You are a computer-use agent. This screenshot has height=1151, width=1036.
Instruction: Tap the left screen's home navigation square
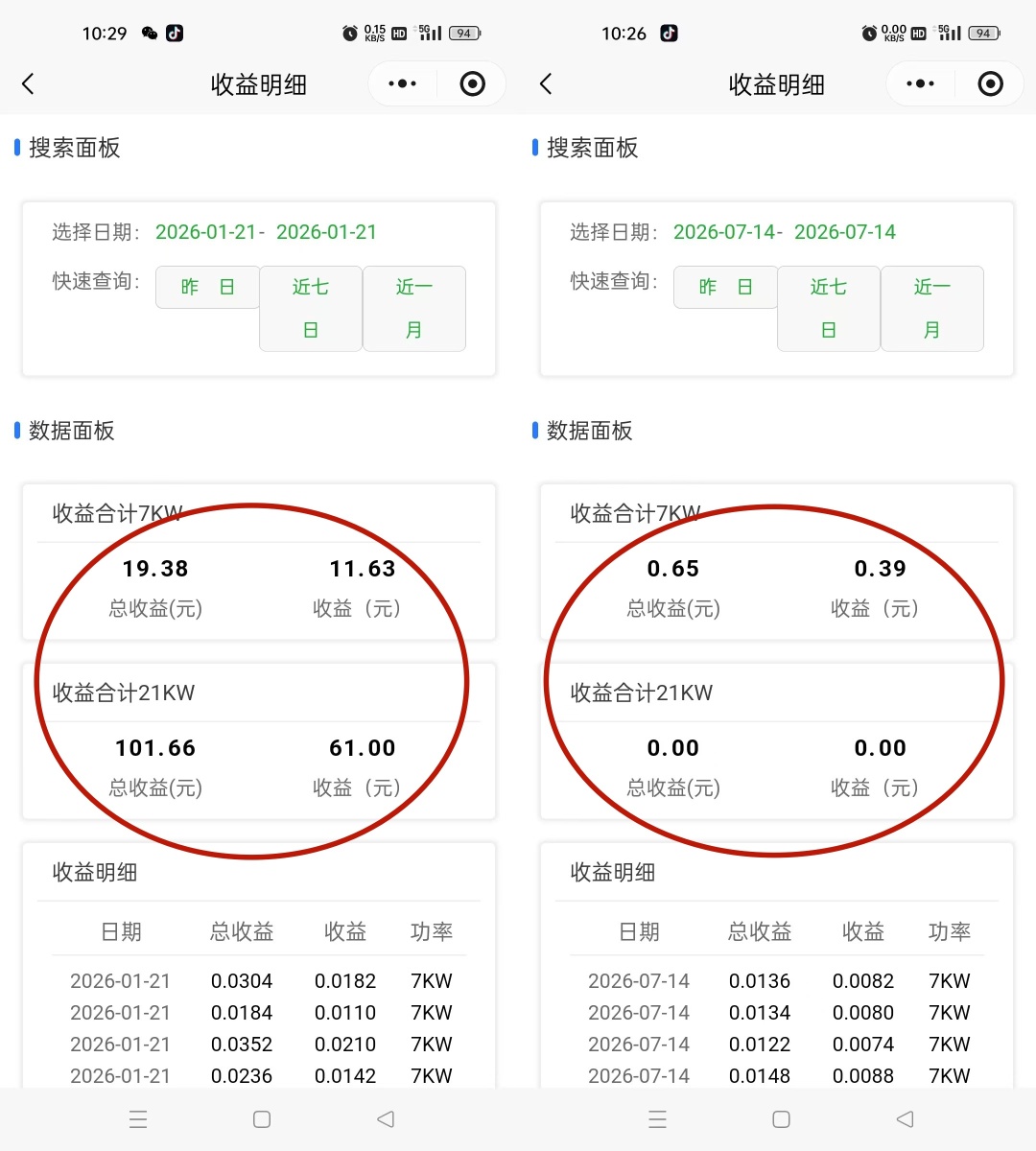click(x=262, y=1119)
